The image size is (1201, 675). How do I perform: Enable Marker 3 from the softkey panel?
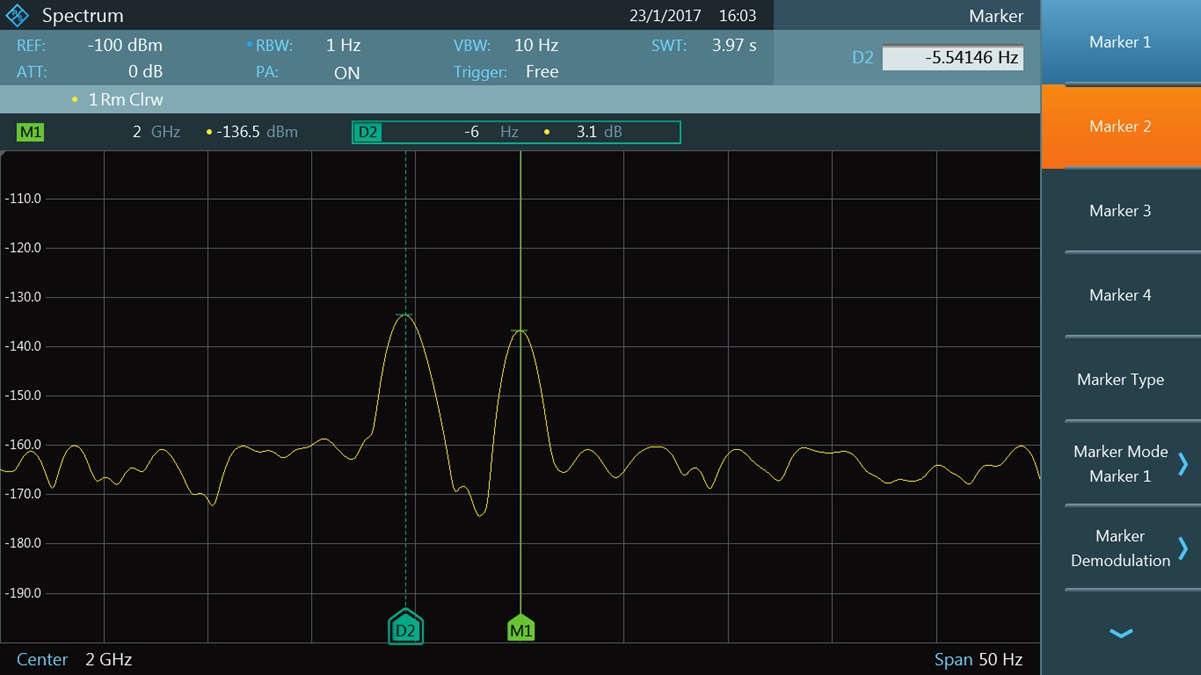1121,210
